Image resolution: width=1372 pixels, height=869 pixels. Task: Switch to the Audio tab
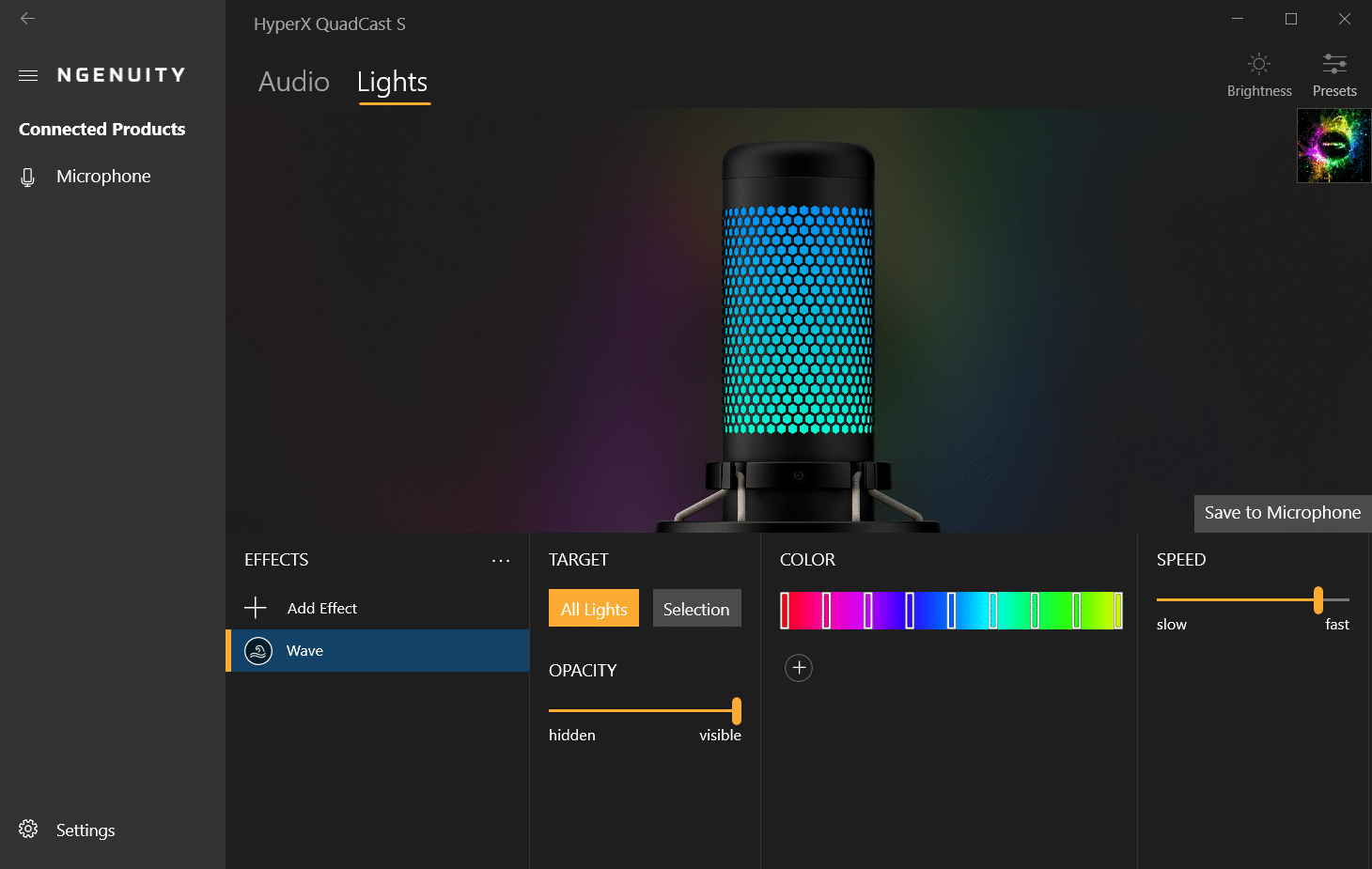point(294,83)
